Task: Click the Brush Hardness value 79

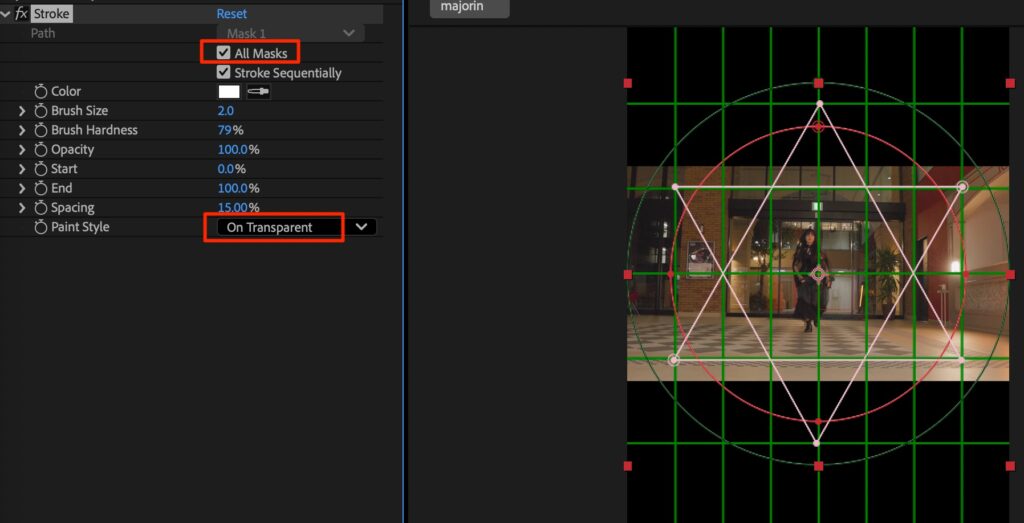Action: (225, 130)
